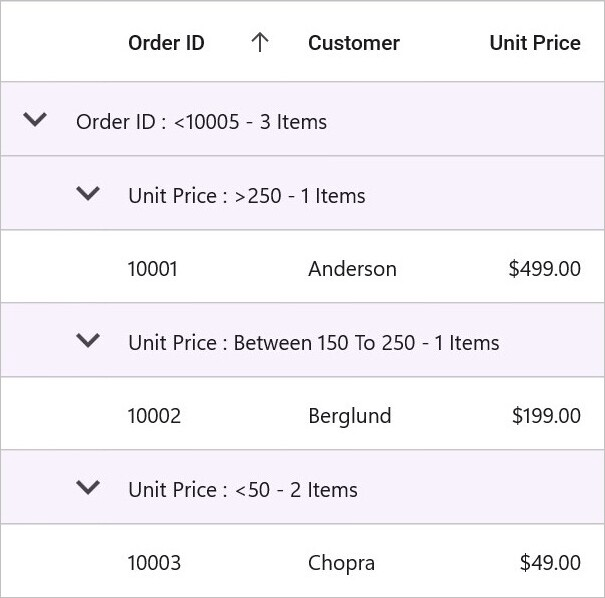The image size is (605, 598).
Task: Select the Chopra customer cell
Action: tap(341, 563)
